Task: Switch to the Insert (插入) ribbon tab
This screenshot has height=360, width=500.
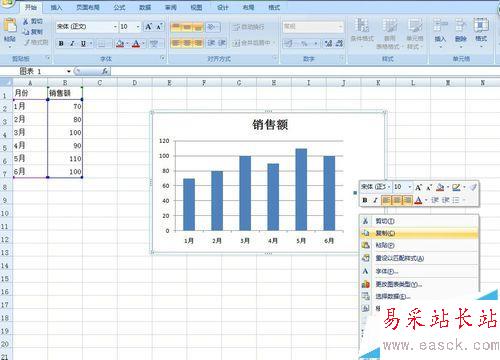Action: pyautogui.click(x=56, y=7)
